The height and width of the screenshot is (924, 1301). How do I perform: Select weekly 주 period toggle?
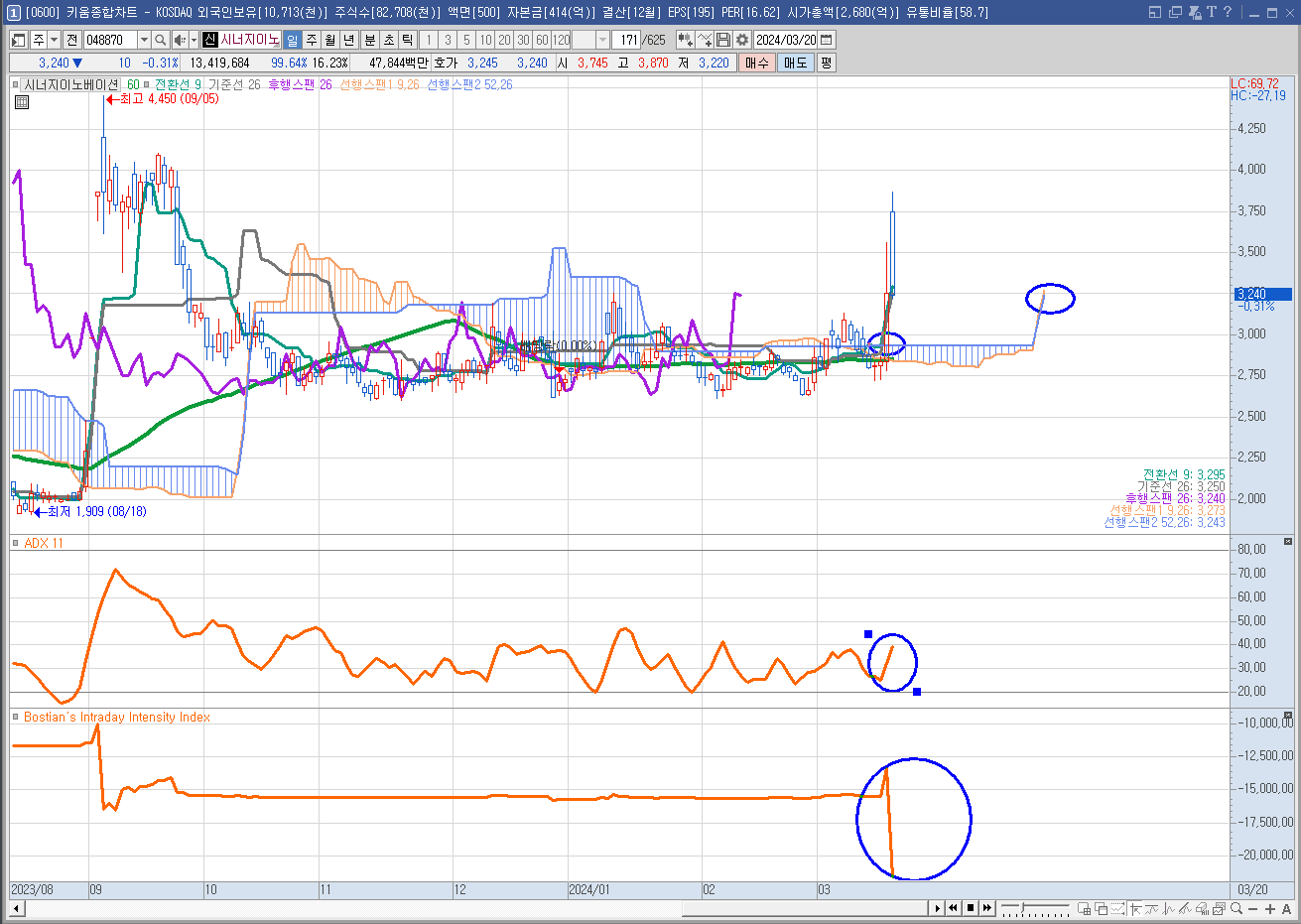click(312, 40)
